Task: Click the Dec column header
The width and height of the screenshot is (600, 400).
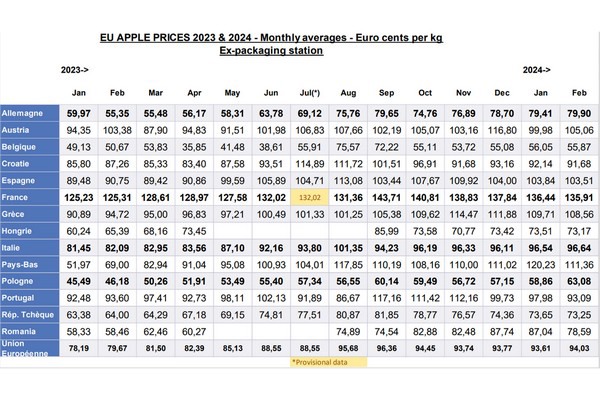Action: [x=504, y=92]
